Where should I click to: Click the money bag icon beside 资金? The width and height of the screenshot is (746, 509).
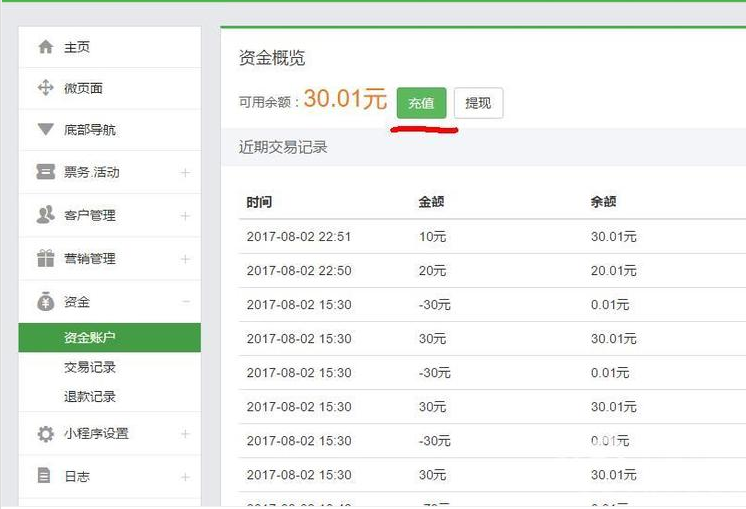tap(45, 301)
